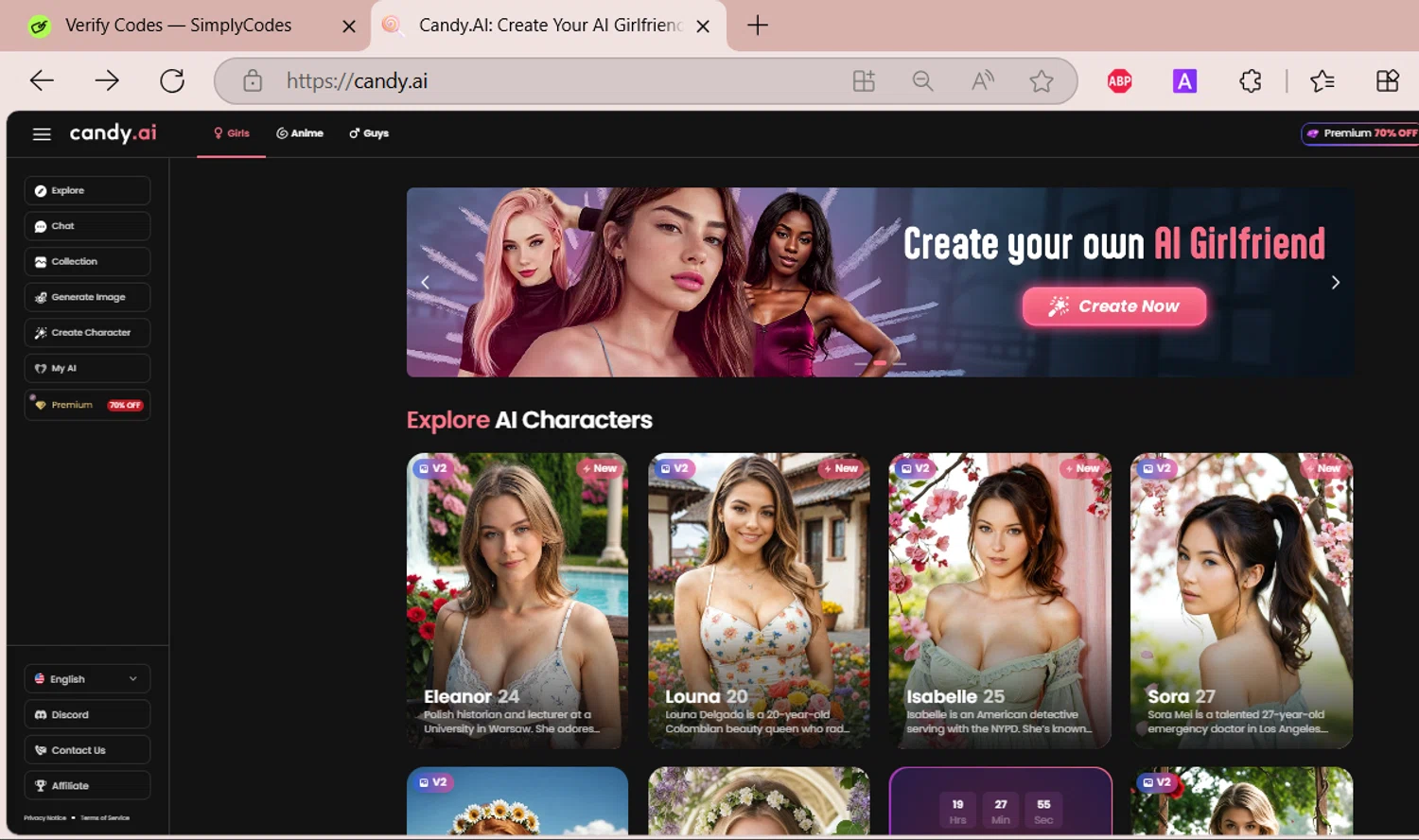Open the apps grid icon in address bar
This screenshot has height=840, width=1419.
864,81
